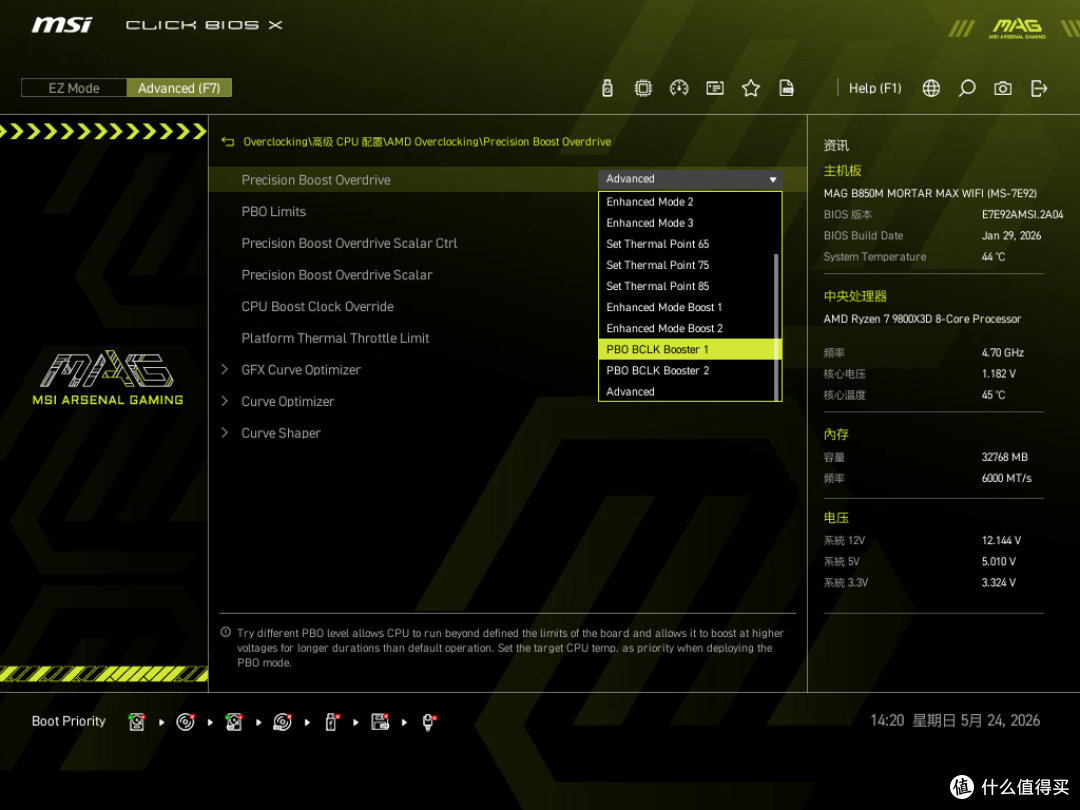This screenshot has width=1080, height=810.
Task: Select USB key boot priority icon
Action: 331,722
